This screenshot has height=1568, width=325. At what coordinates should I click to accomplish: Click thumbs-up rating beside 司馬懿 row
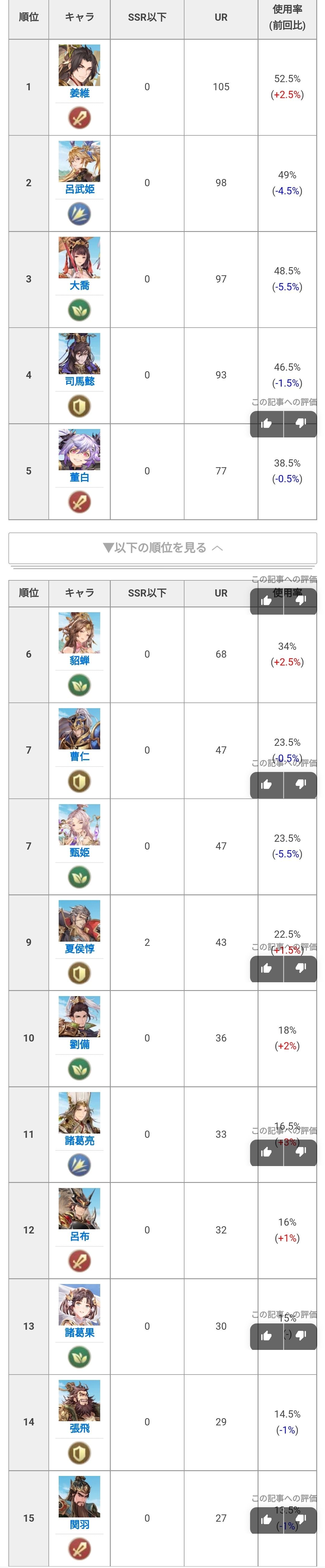tap(267, 424)
